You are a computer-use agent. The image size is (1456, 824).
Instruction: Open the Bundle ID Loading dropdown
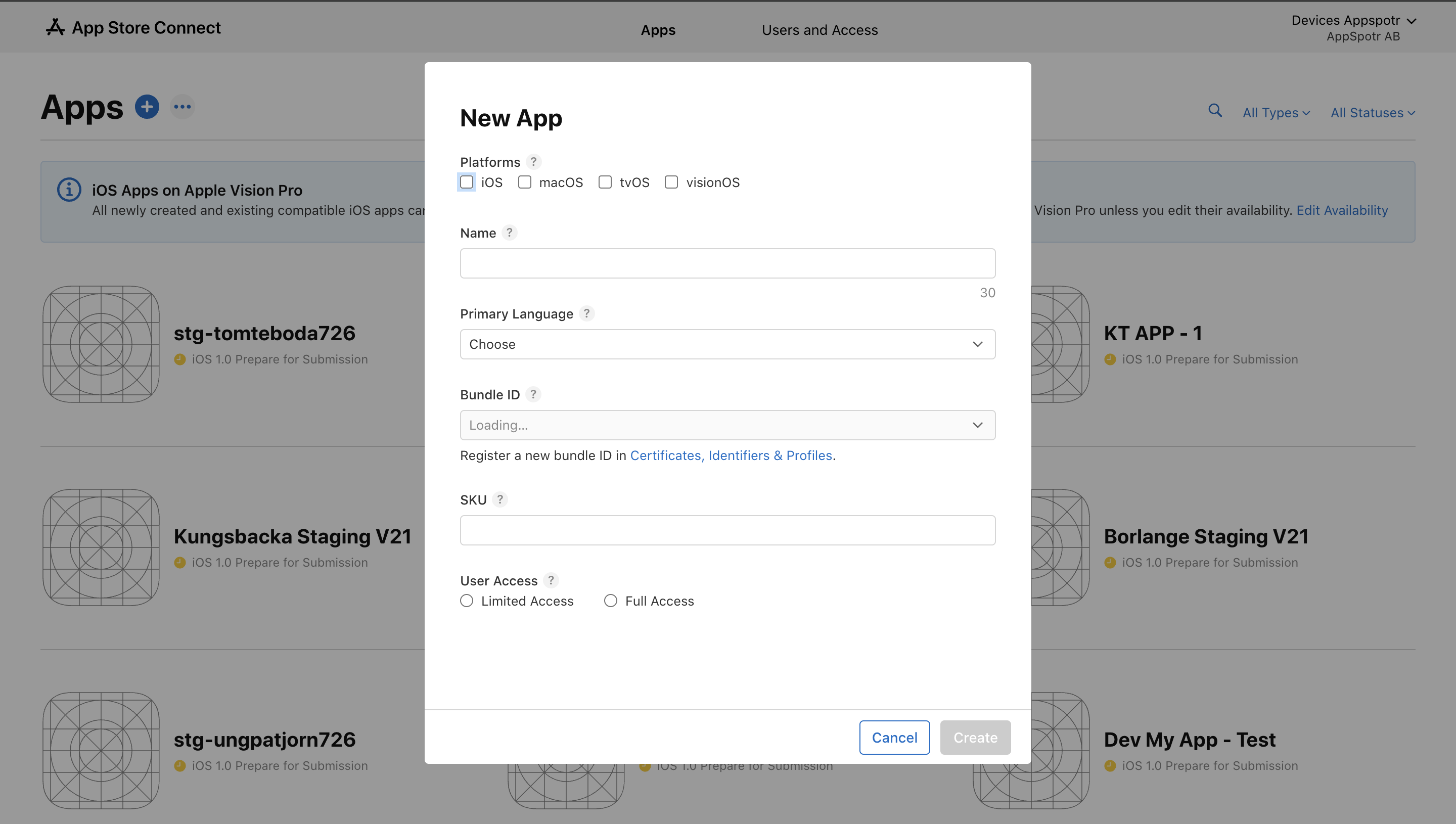pyautogui.click(x=727, y=425)
